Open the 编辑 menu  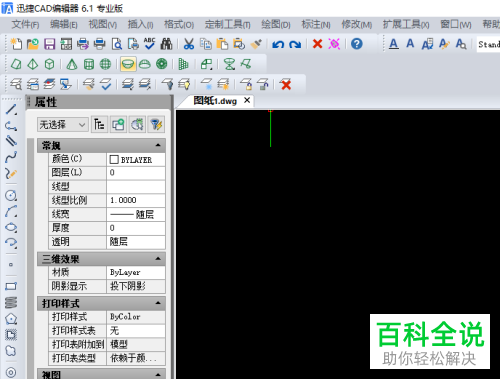[x=63, y=24]
